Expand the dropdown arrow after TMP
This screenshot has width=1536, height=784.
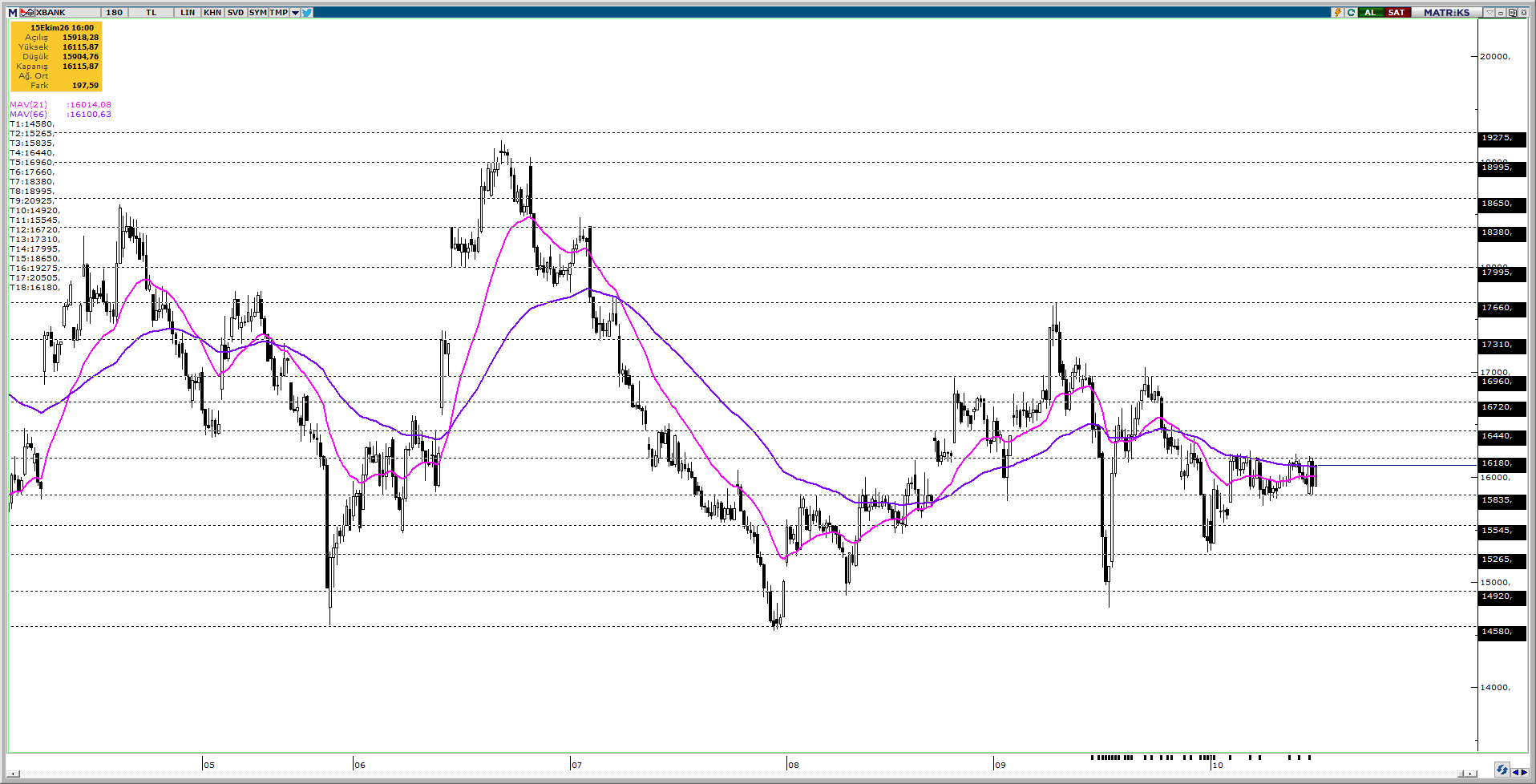pos(295,13)
